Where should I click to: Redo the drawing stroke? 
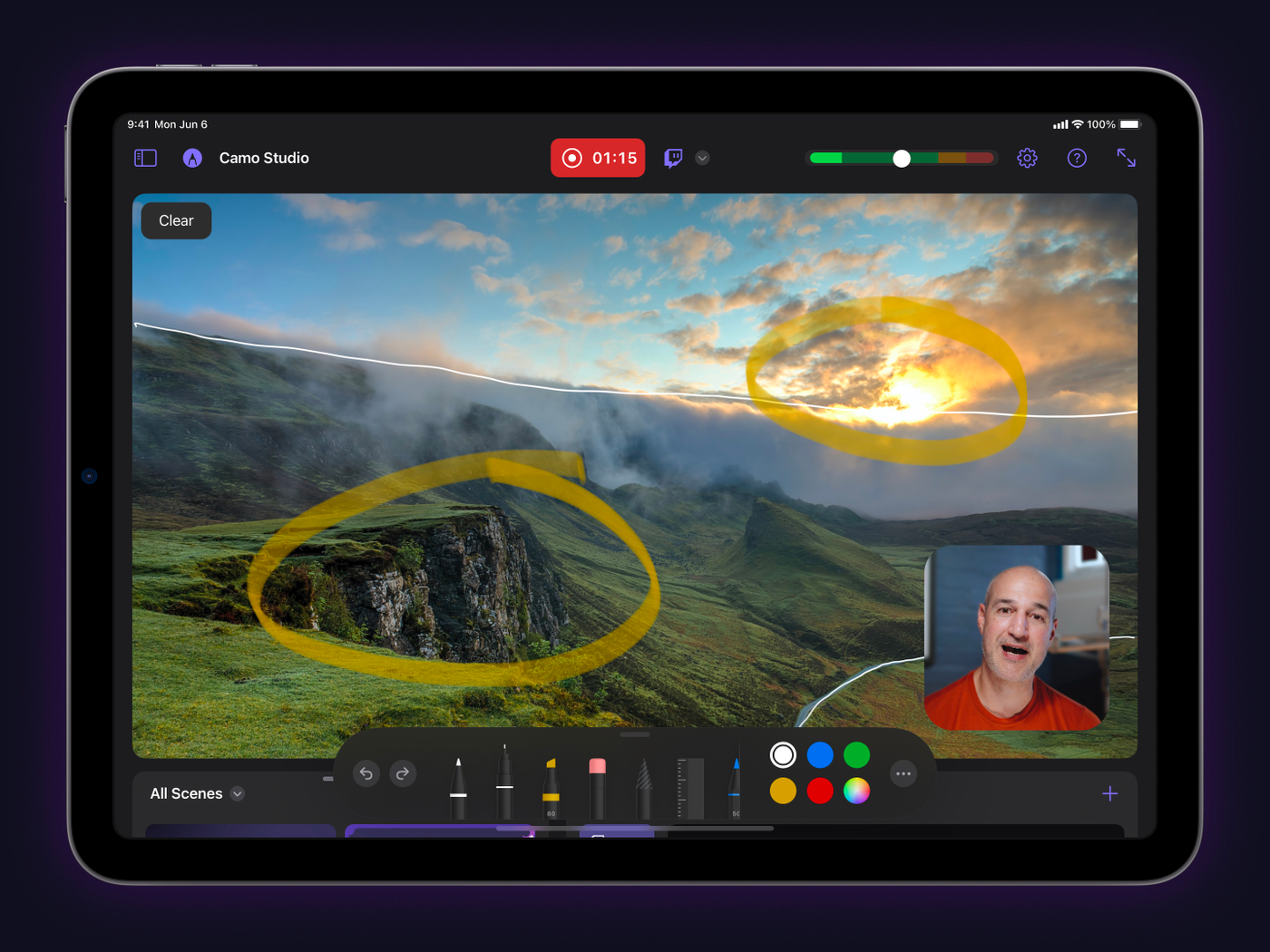tap(403, 773)
